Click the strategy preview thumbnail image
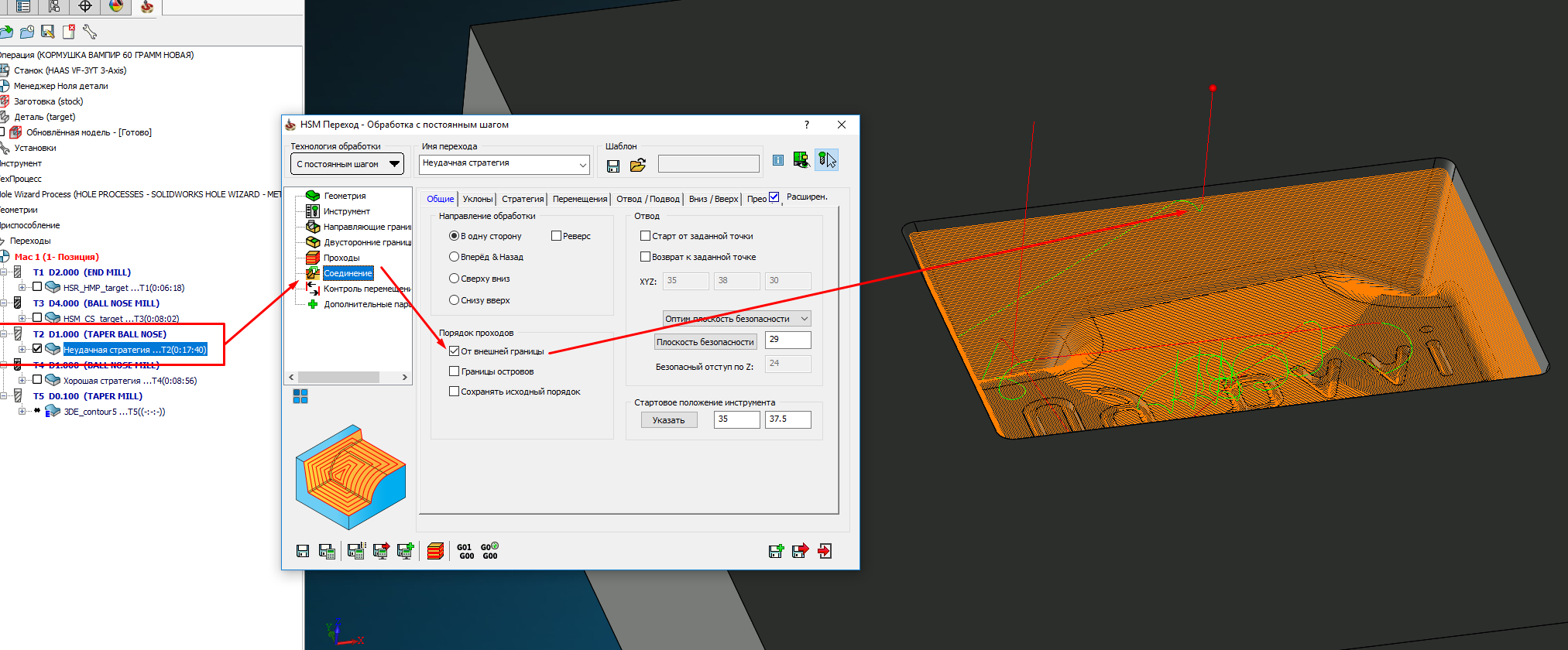 pos(350,477)
